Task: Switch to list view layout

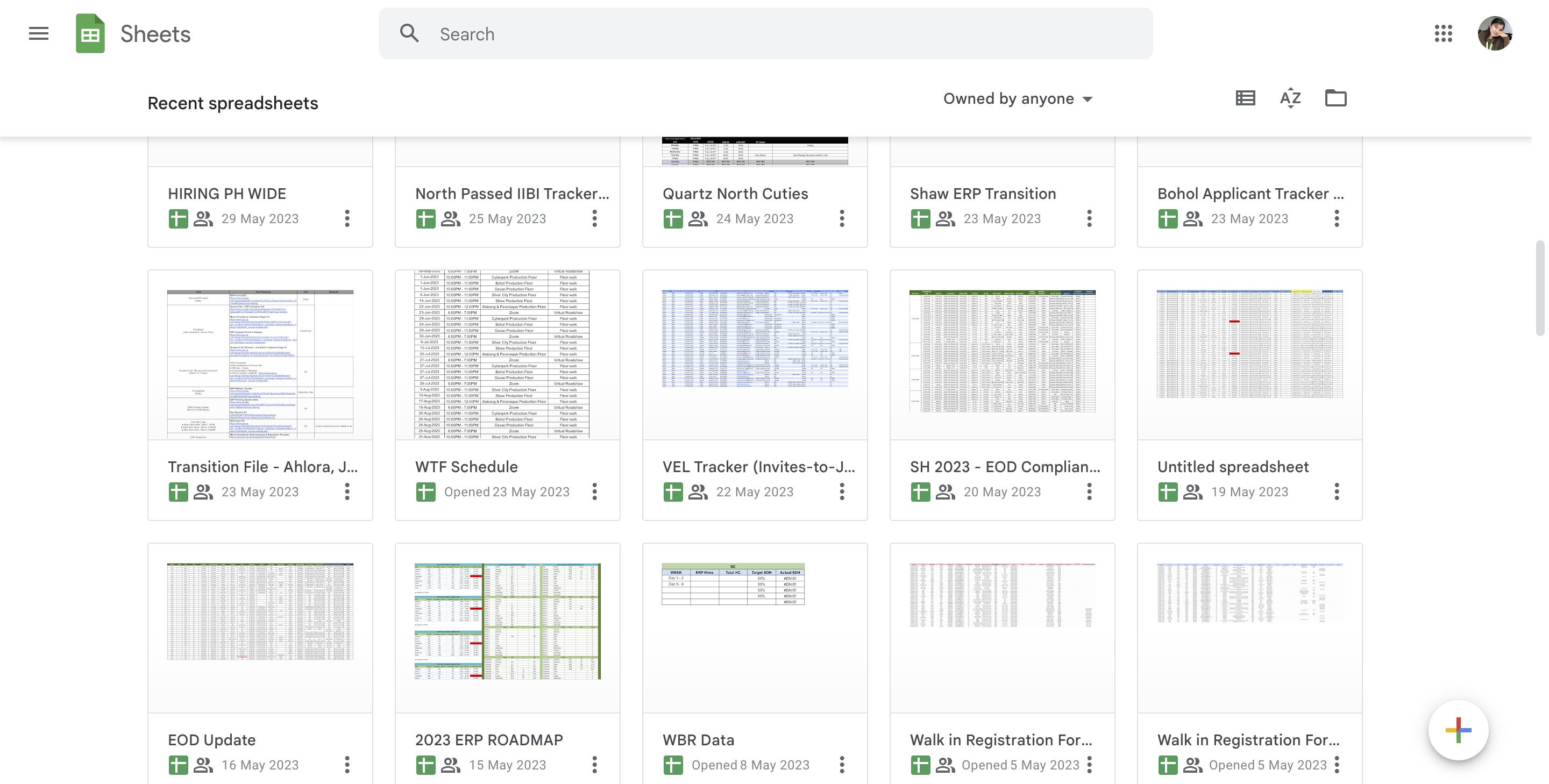Action: pos(1245,98)
